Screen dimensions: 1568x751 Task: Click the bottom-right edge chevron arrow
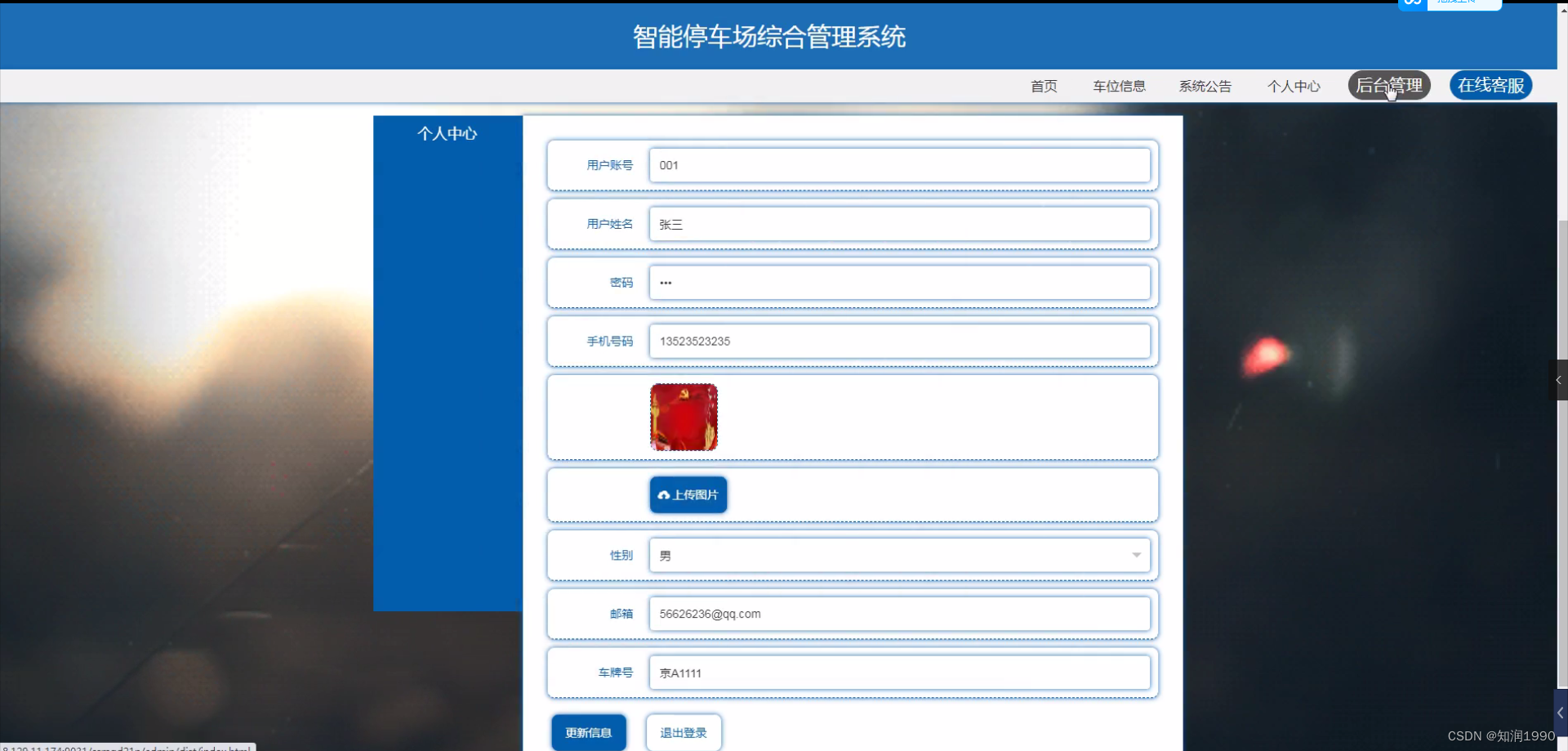[1559, 712]
